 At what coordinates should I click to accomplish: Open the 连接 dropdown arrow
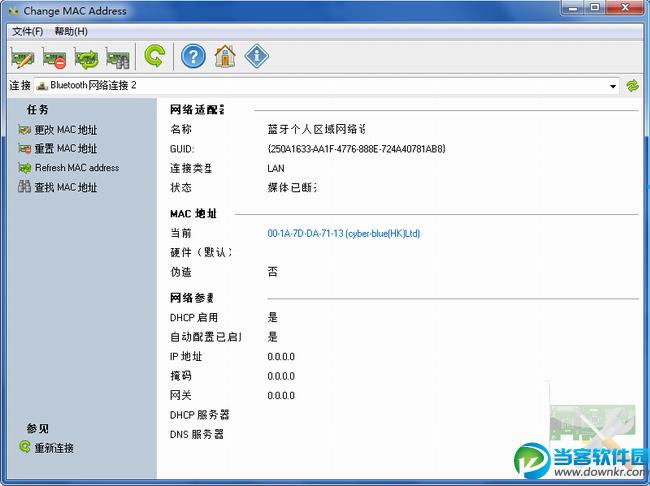(x=613, y=86)
